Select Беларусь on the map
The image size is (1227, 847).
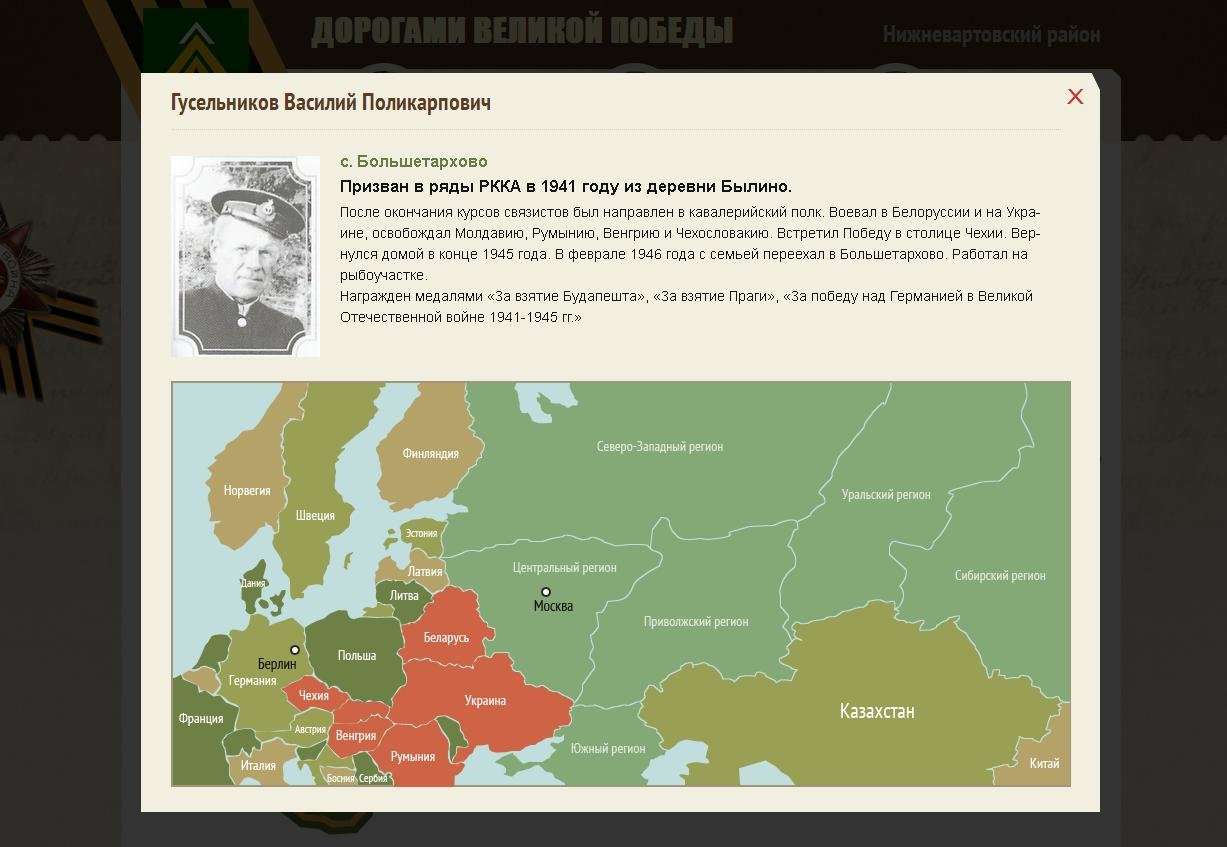click(x=446, y=637)
